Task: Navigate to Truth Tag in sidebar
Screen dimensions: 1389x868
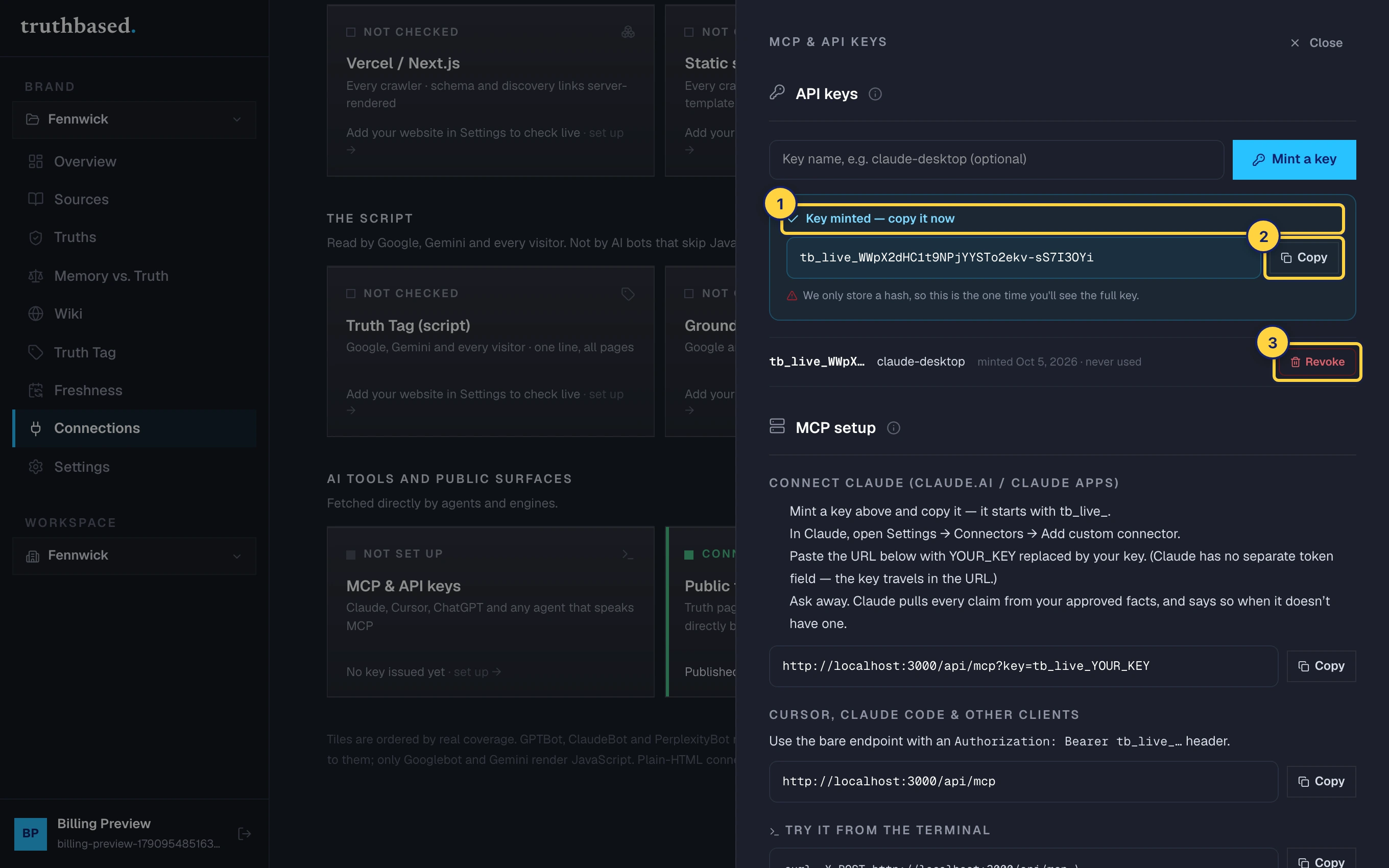Action: tap(134, 352)
